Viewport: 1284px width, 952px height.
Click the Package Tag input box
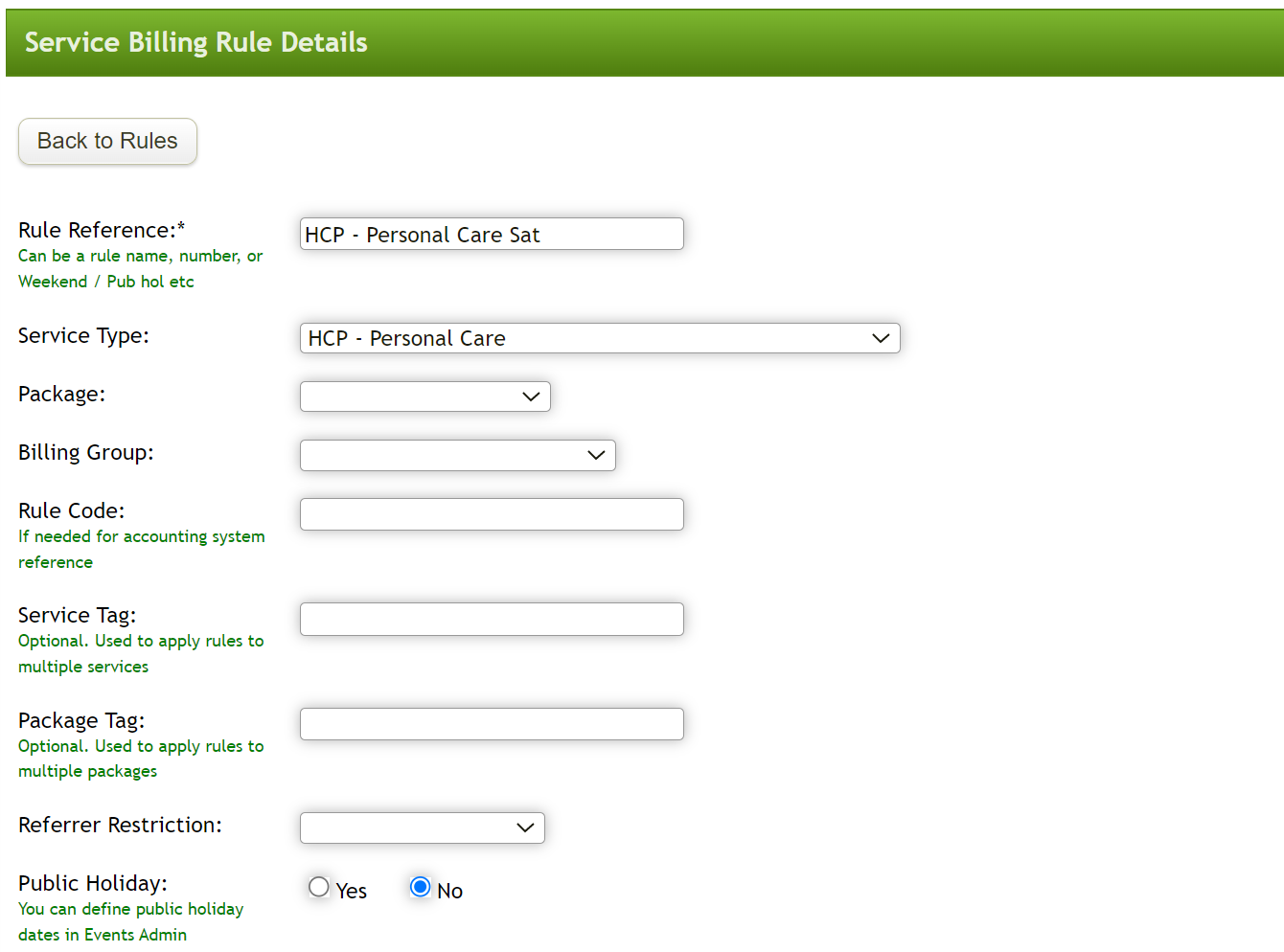tap(491, 723)
